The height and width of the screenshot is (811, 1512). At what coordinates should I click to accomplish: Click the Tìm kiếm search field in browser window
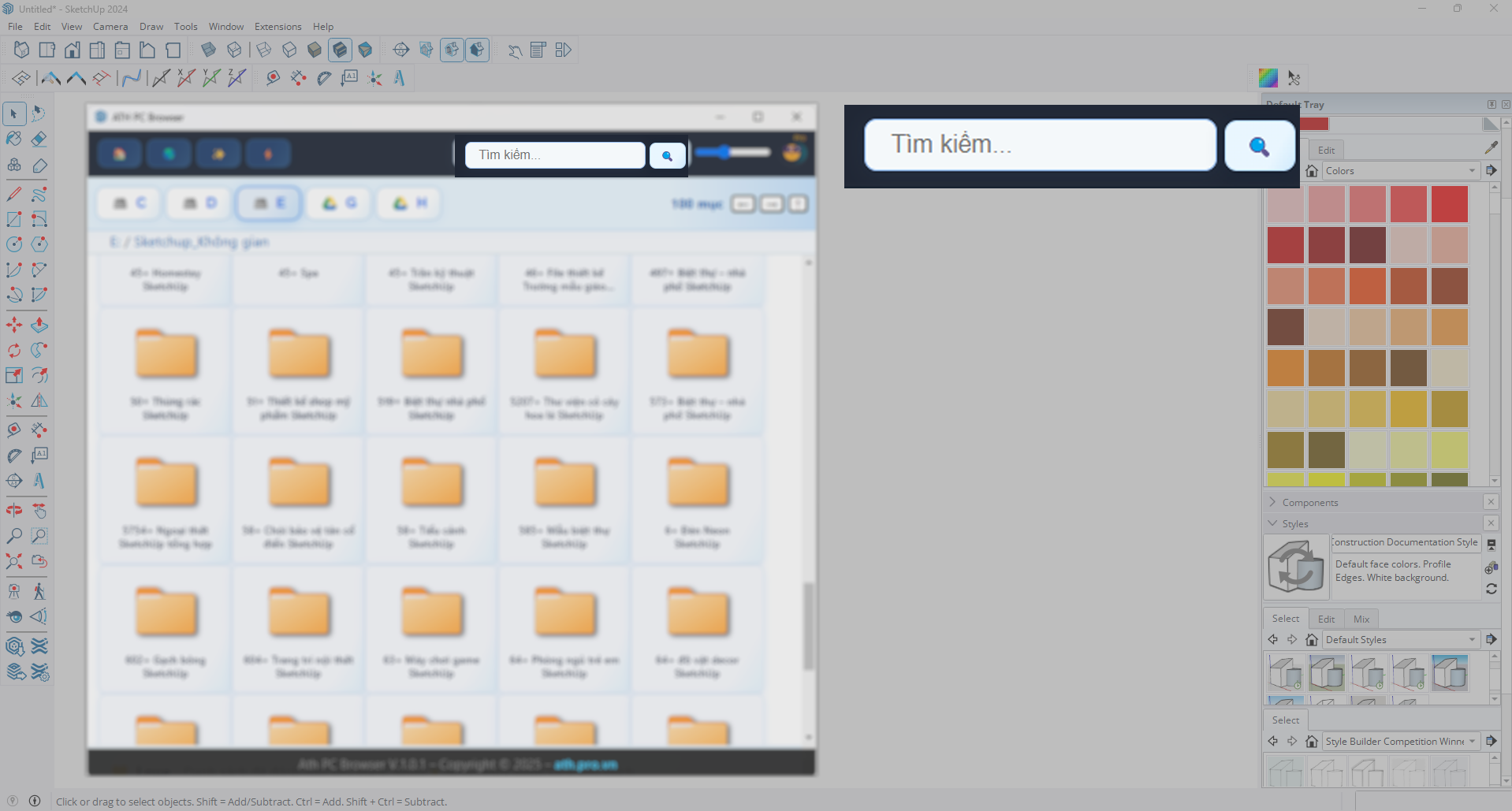pyautogui.click(x=555, y=155)
